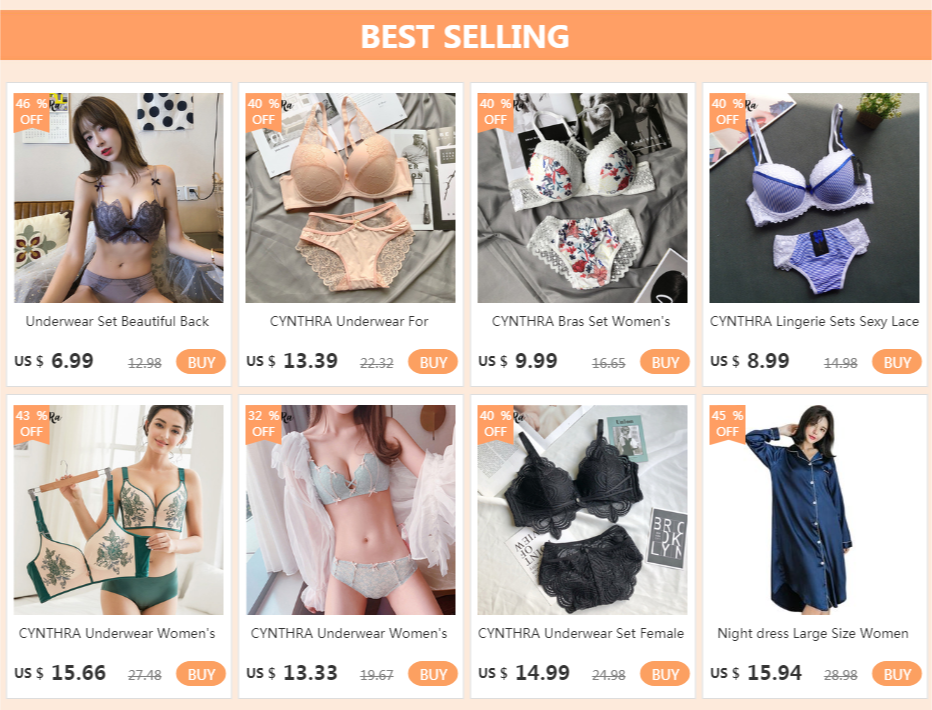Open the peach lace bra set photo
This screenshot has width=932, height=710.
350,198
